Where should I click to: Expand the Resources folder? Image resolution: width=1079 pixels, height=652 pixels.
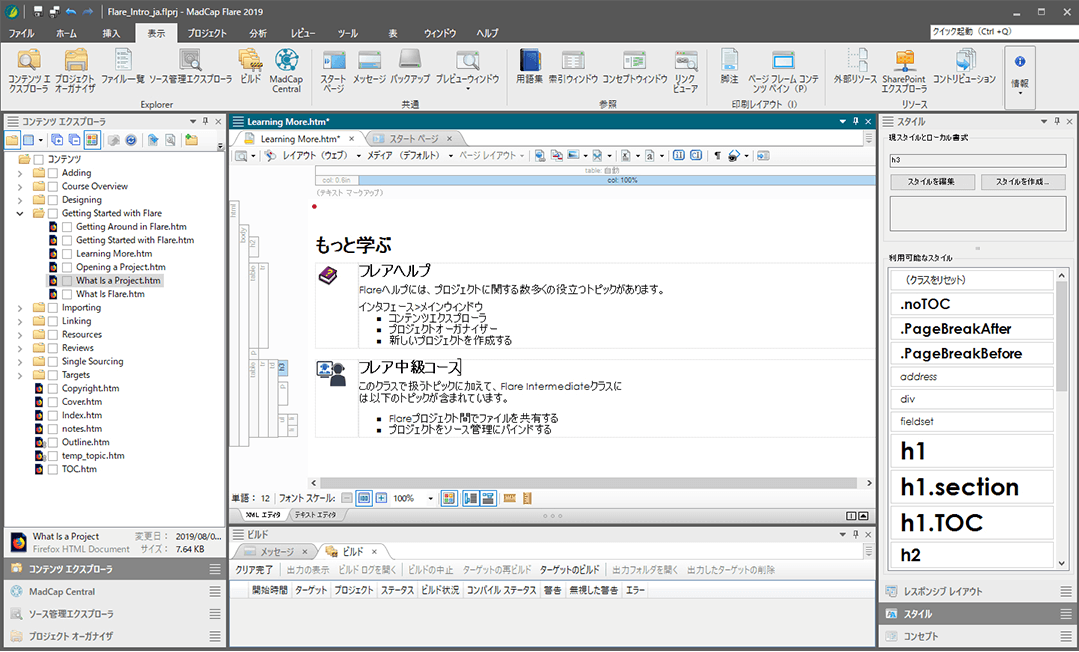pyautogui.click(x=20, y=335)
